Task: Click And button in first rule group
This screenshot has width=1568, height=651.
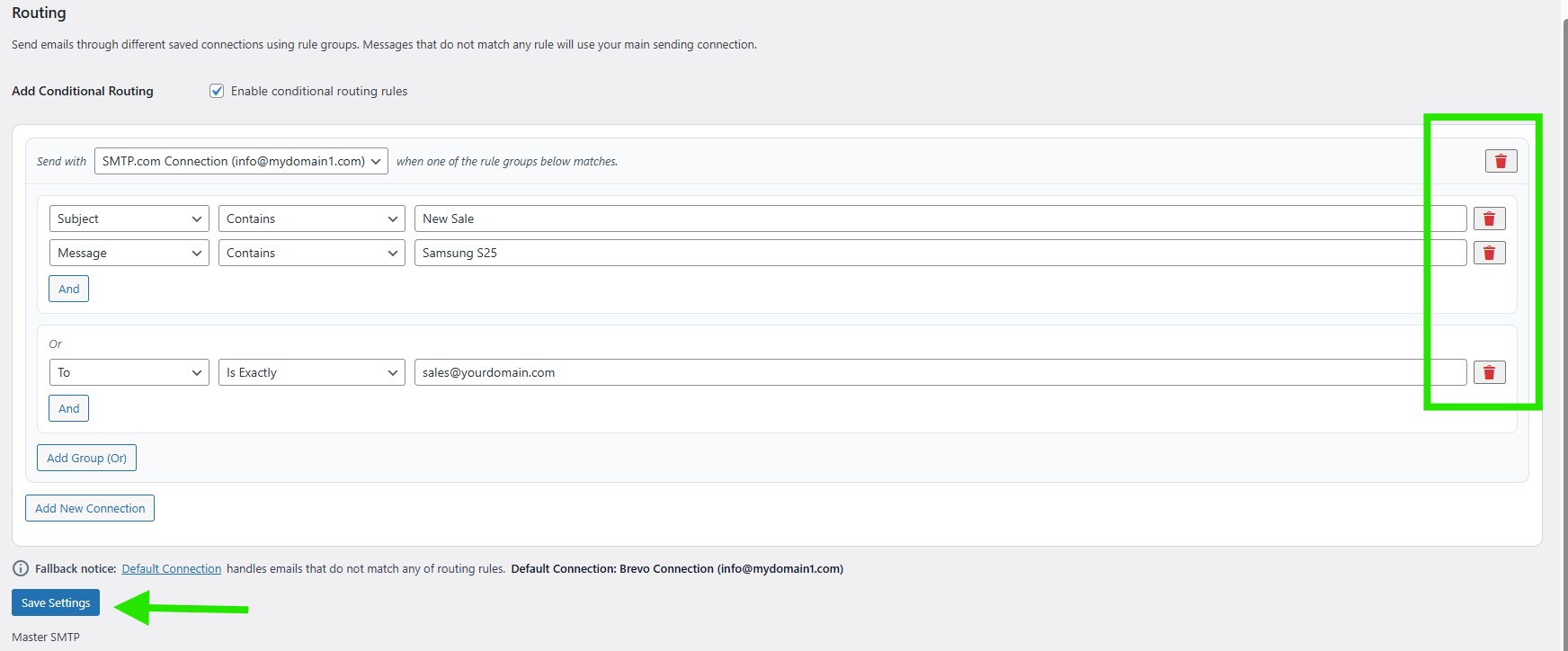Action: 68,289
